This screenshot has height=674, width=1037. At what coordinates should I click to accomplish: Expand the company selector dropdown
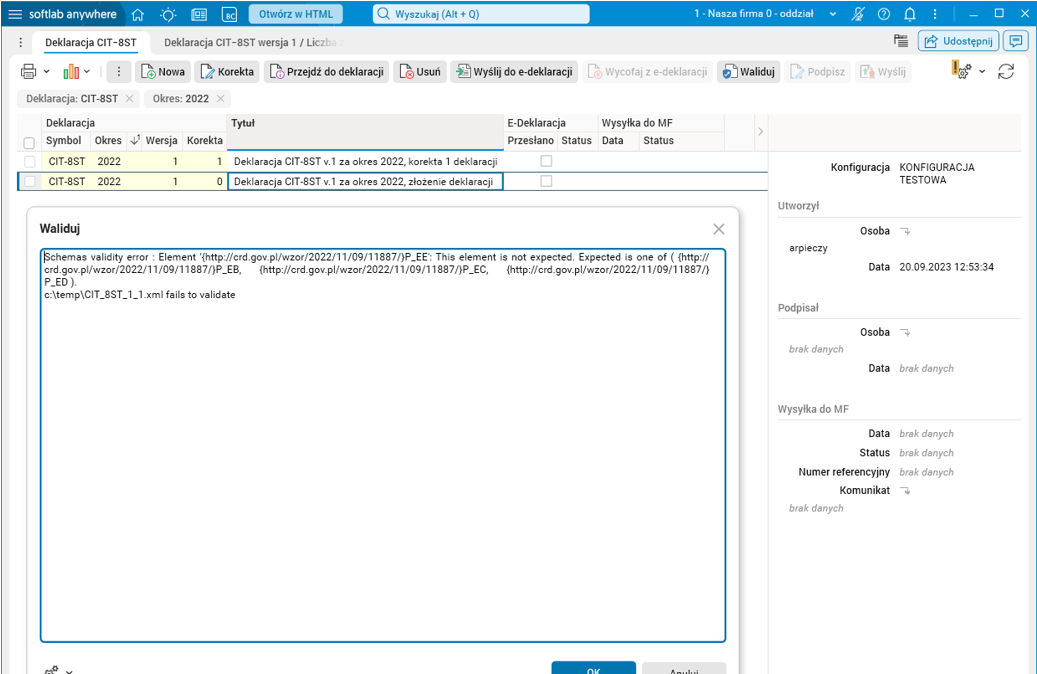point(833,14)
